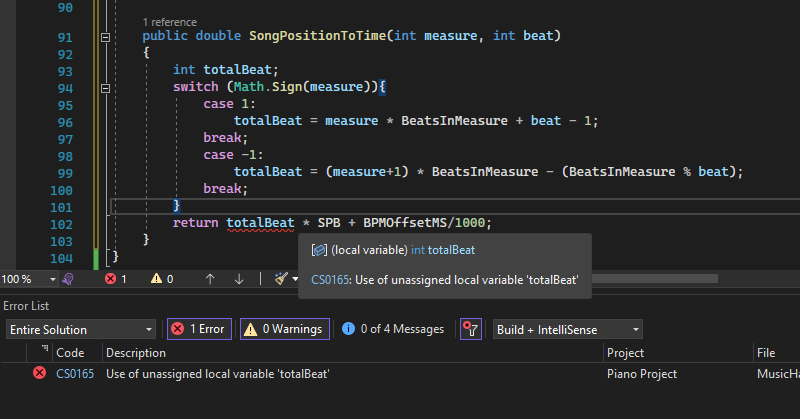Go to next issue with down arrow
Image resolution: width=800 pixels, height=419 pixels.
pyautogui.click(x=239, y=279)
